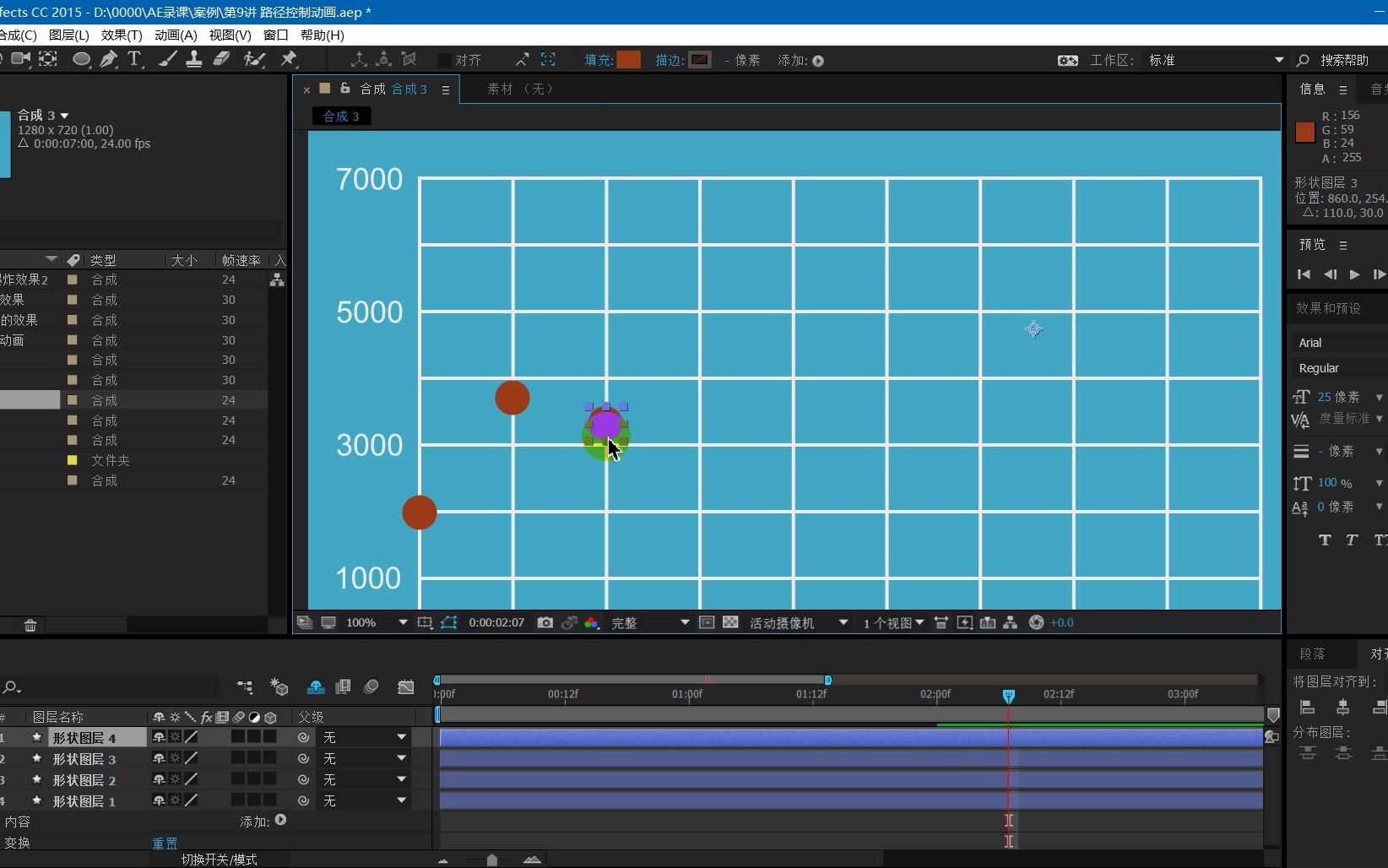Select the Pan Behind anchor point tool

point(48,59)
